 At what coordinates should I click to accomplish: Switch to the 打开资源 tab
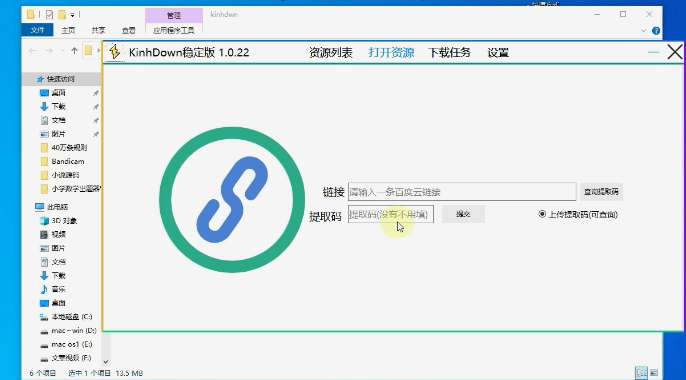click(391, 53)
